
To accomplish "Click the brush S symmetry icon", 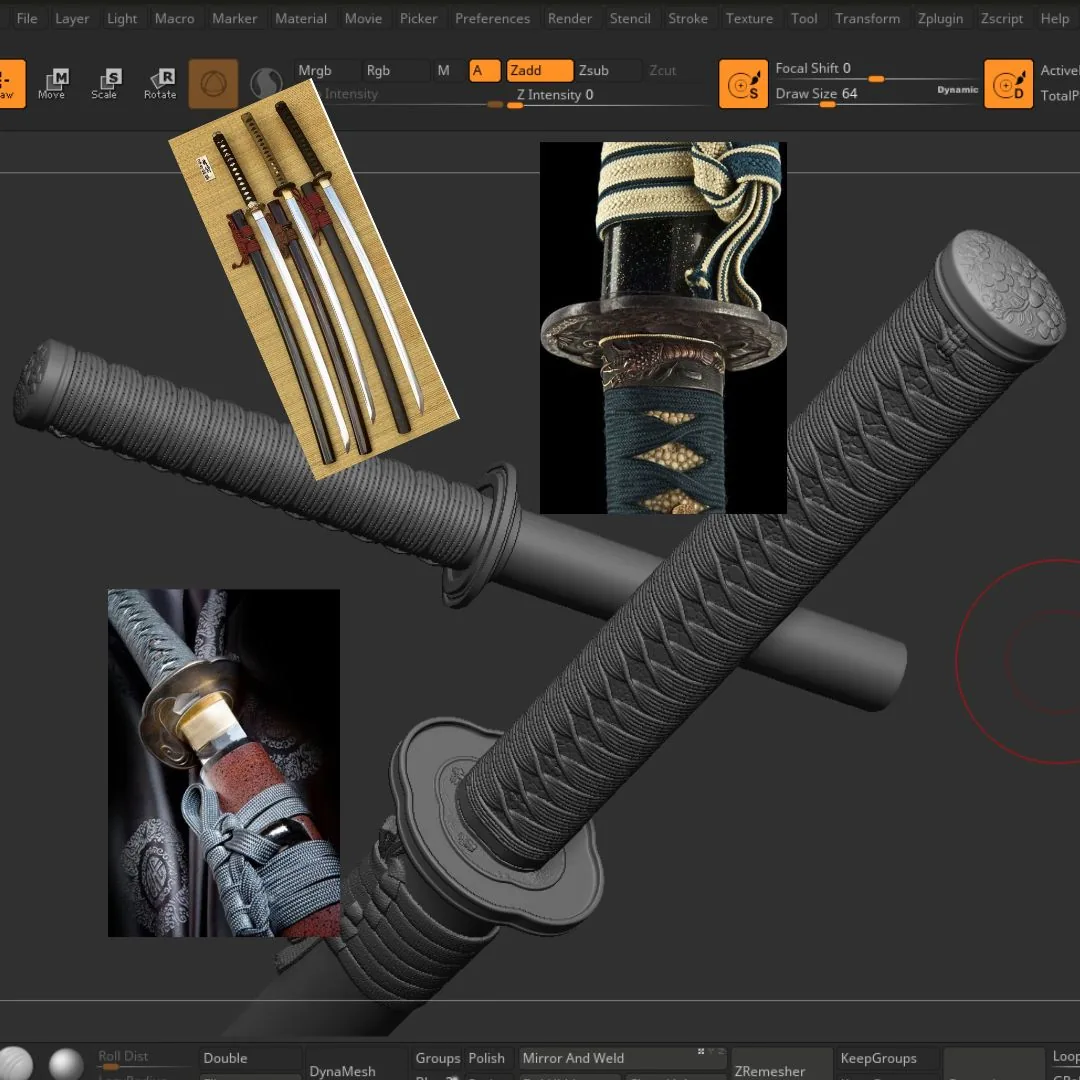I will (743, 83).
